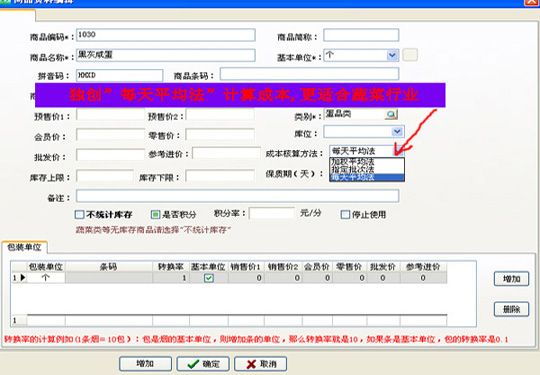Switch to the 包装单位 tab
Viewport: 540px width, 375px height.
click(x=24, y=247)
